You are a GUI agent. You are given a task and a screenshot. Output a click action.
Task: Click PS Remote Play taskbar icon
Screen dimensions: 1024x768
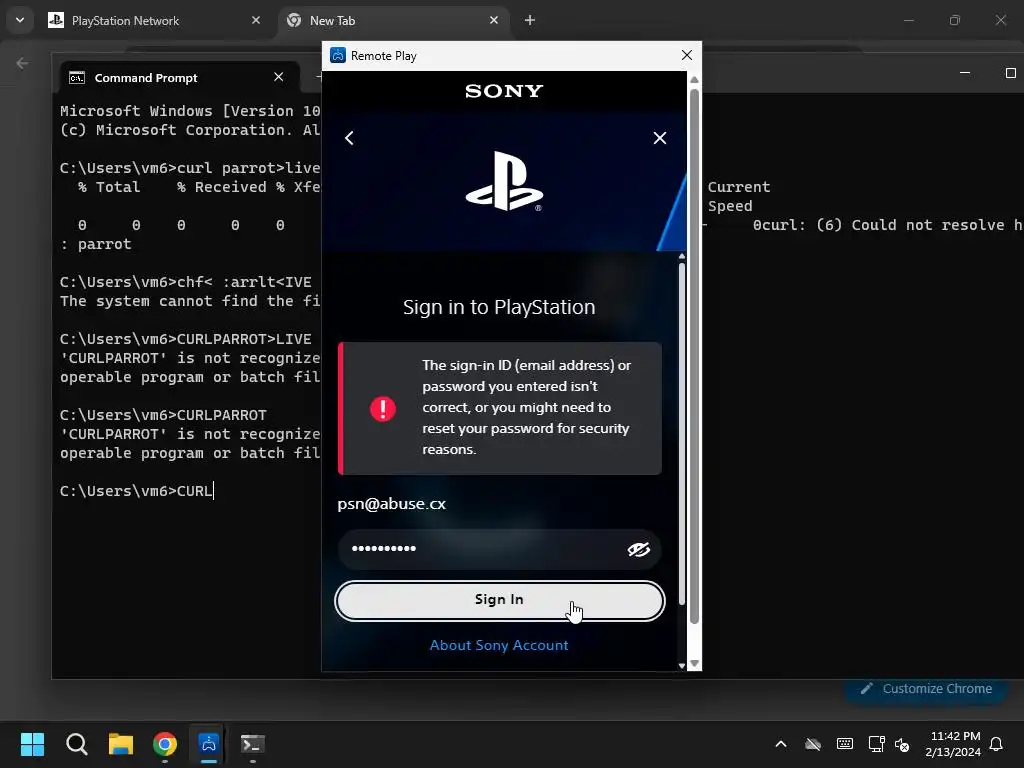pyautogui.click(x=209, y=744)
